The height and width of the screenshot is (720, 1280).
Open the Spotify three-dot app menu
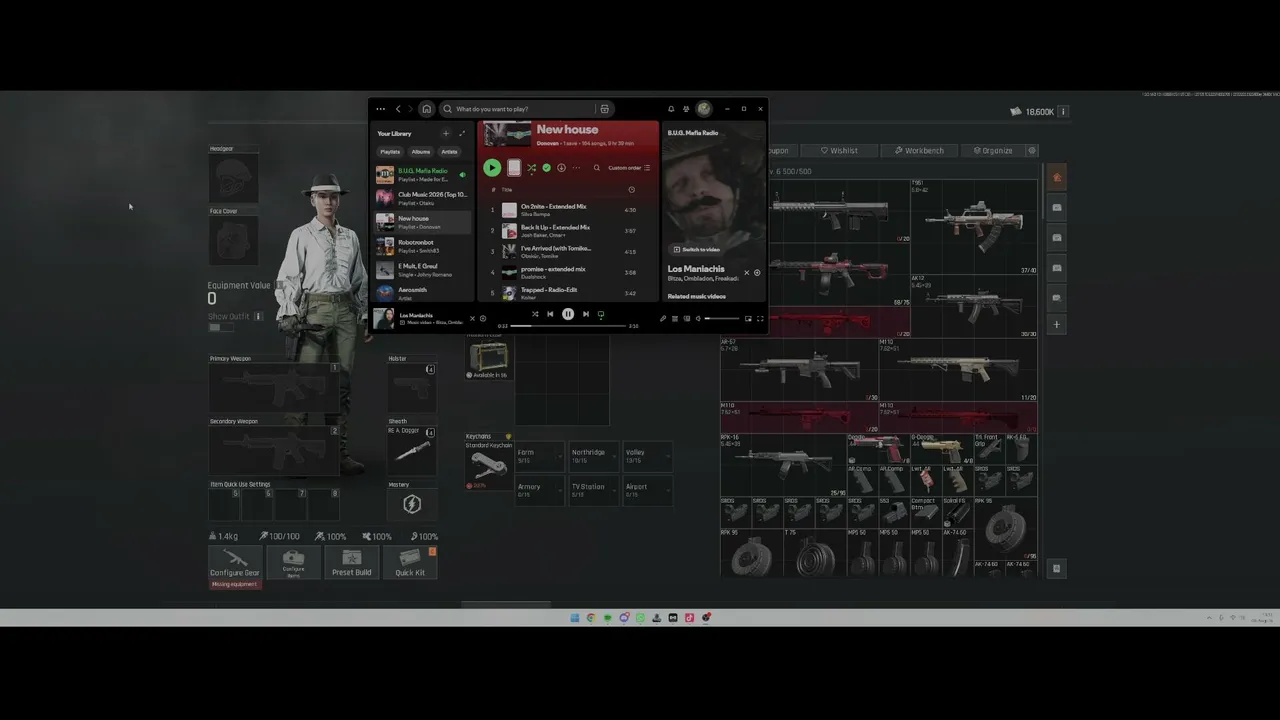click(380, 109)
